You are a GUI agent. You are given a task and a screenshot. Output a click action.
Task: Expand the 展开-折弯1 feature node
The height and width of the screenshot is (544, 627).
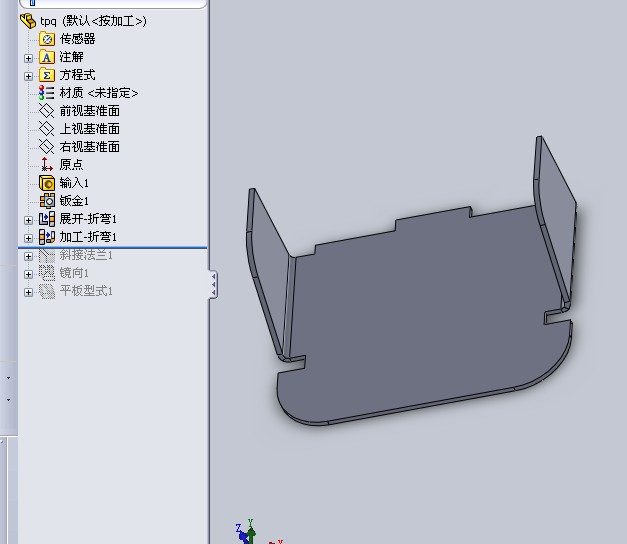(28, 220)
